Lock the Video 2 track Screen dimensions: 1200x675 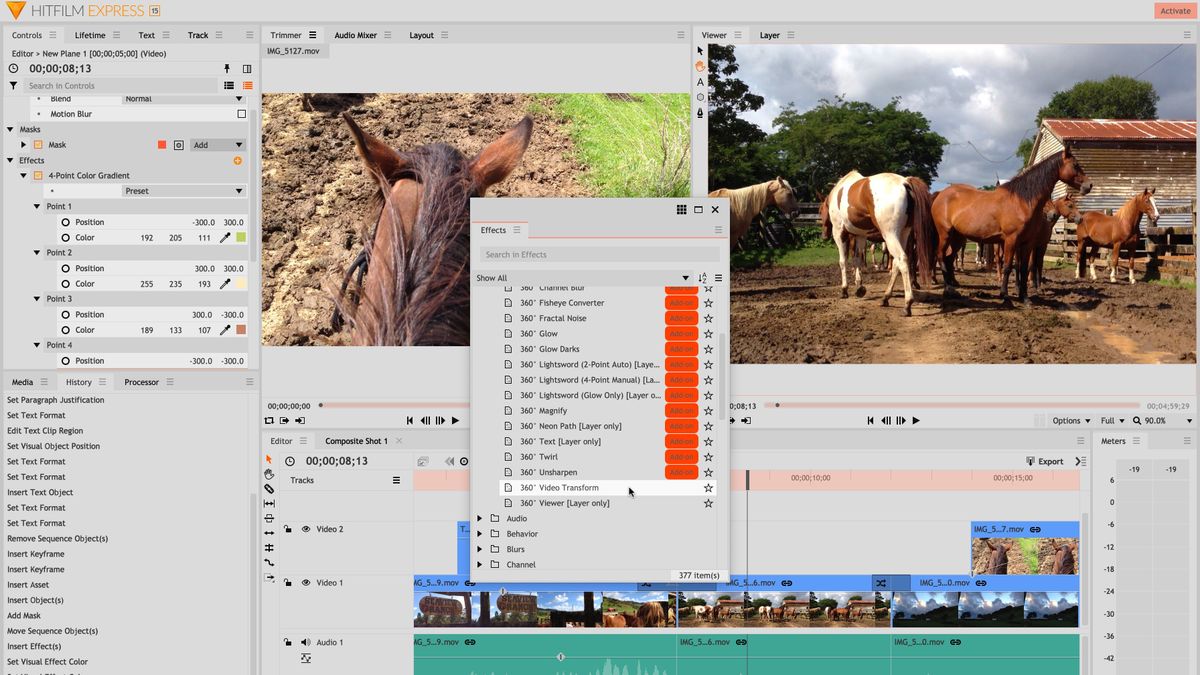(287, 529)
